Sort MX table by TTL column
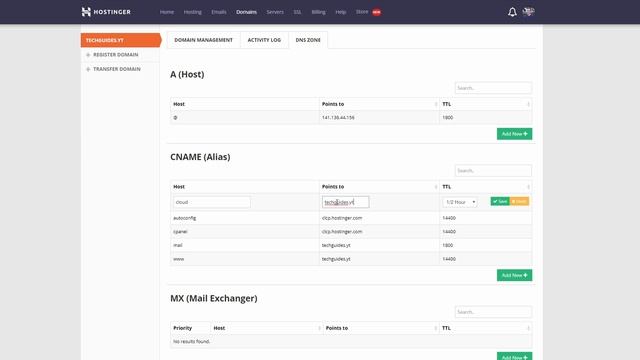 (528, 328)
